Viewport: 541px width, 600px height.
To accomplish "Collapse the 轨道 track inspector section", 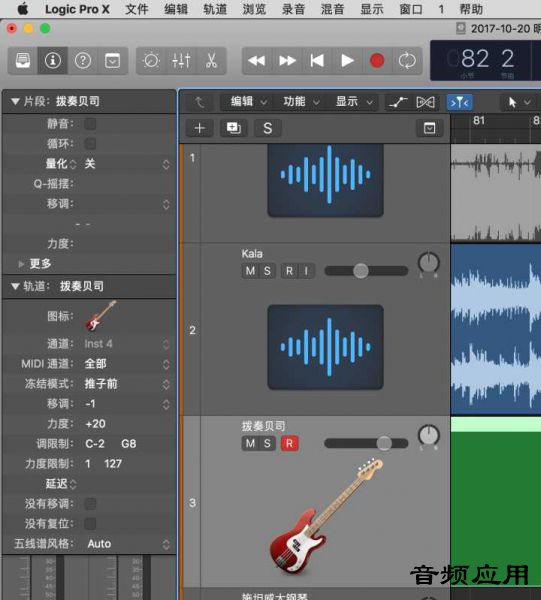I will click(x=15, y=286).
